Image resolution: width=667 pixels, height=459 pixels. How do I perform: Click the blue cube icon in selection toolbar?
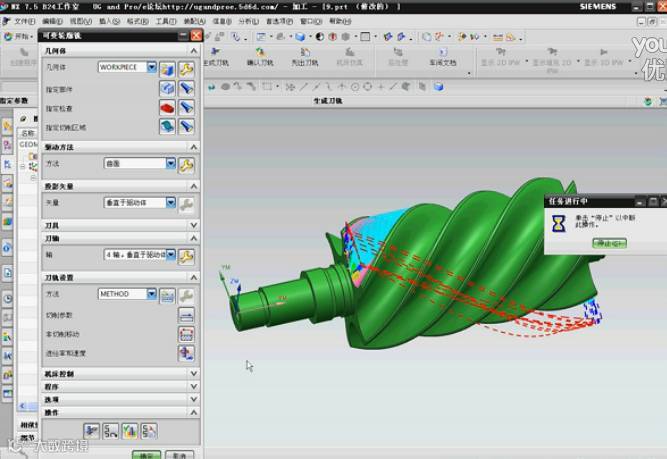[439, 87]
